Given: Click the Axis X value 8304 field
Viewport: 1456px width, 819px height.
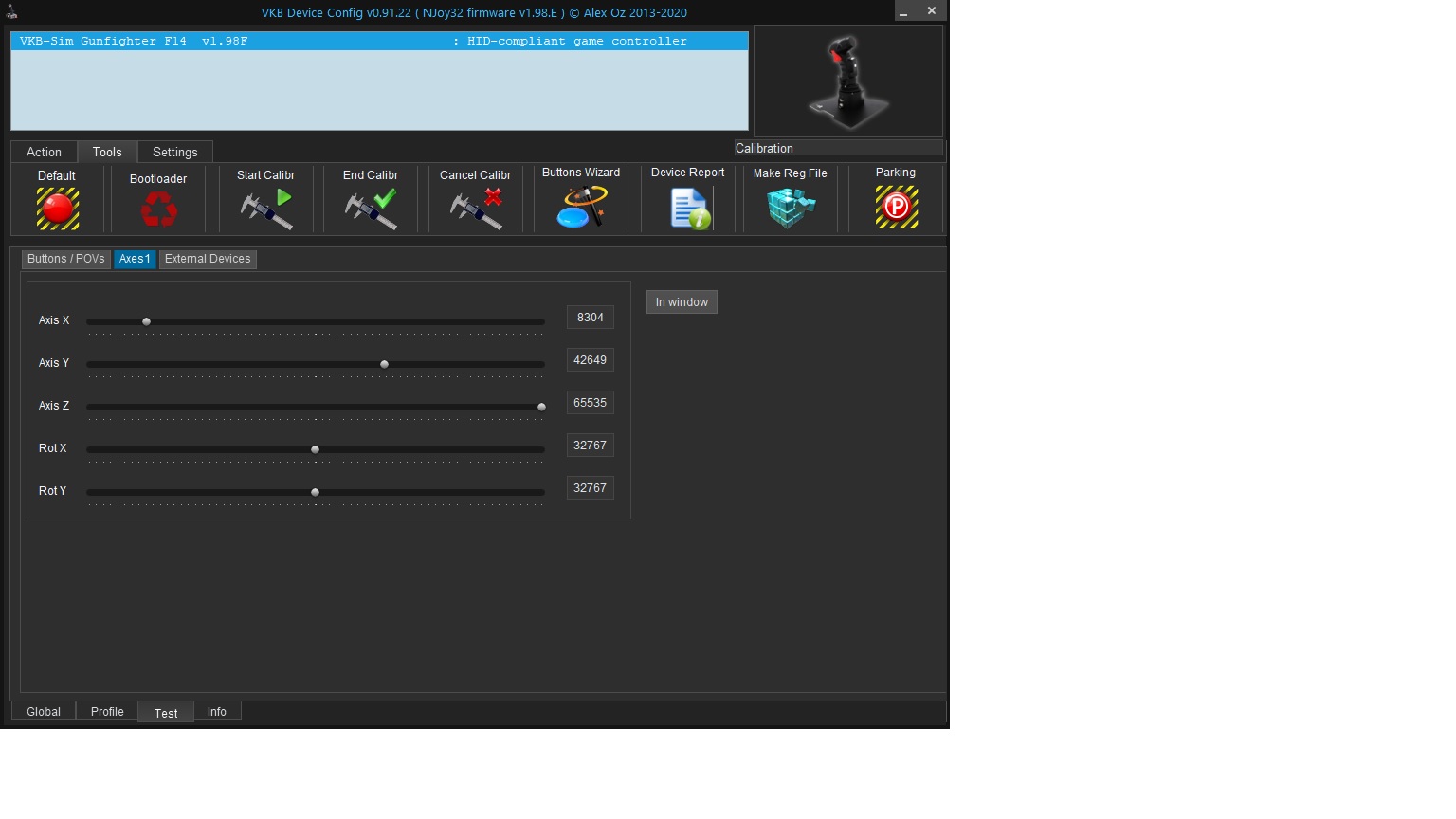Looking at the screenshot, I should coord(591,318).
